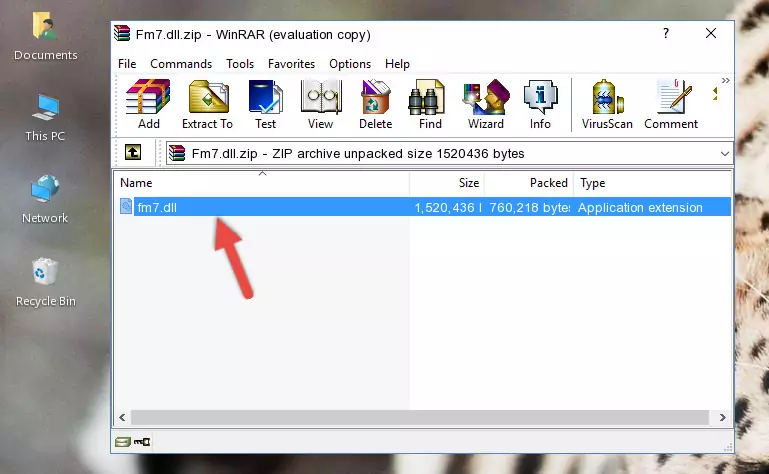The image size is (769, 474).
Task: Expand hidden toolbar items chevron
Action: click(725, 80)
